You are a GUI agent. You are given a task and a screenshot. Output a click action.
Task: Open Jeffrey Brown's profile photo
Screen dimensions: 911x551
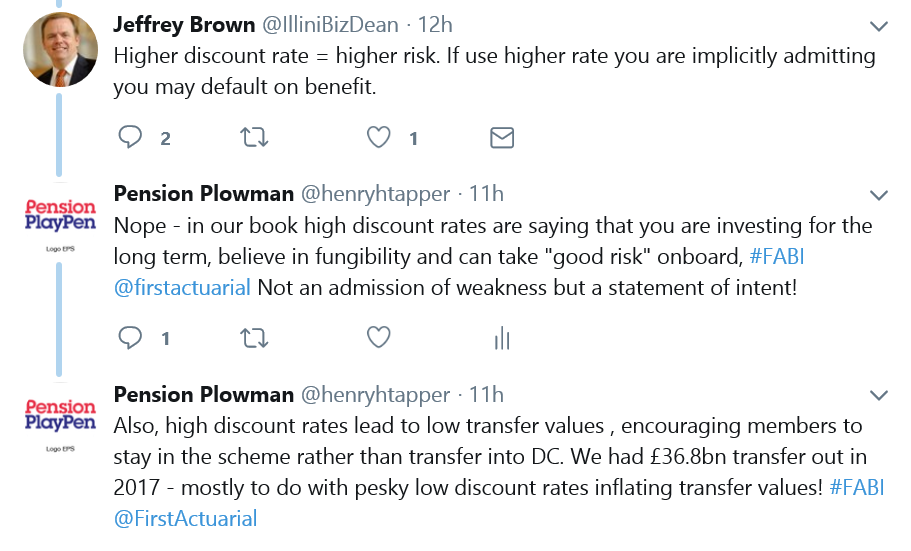60,49
